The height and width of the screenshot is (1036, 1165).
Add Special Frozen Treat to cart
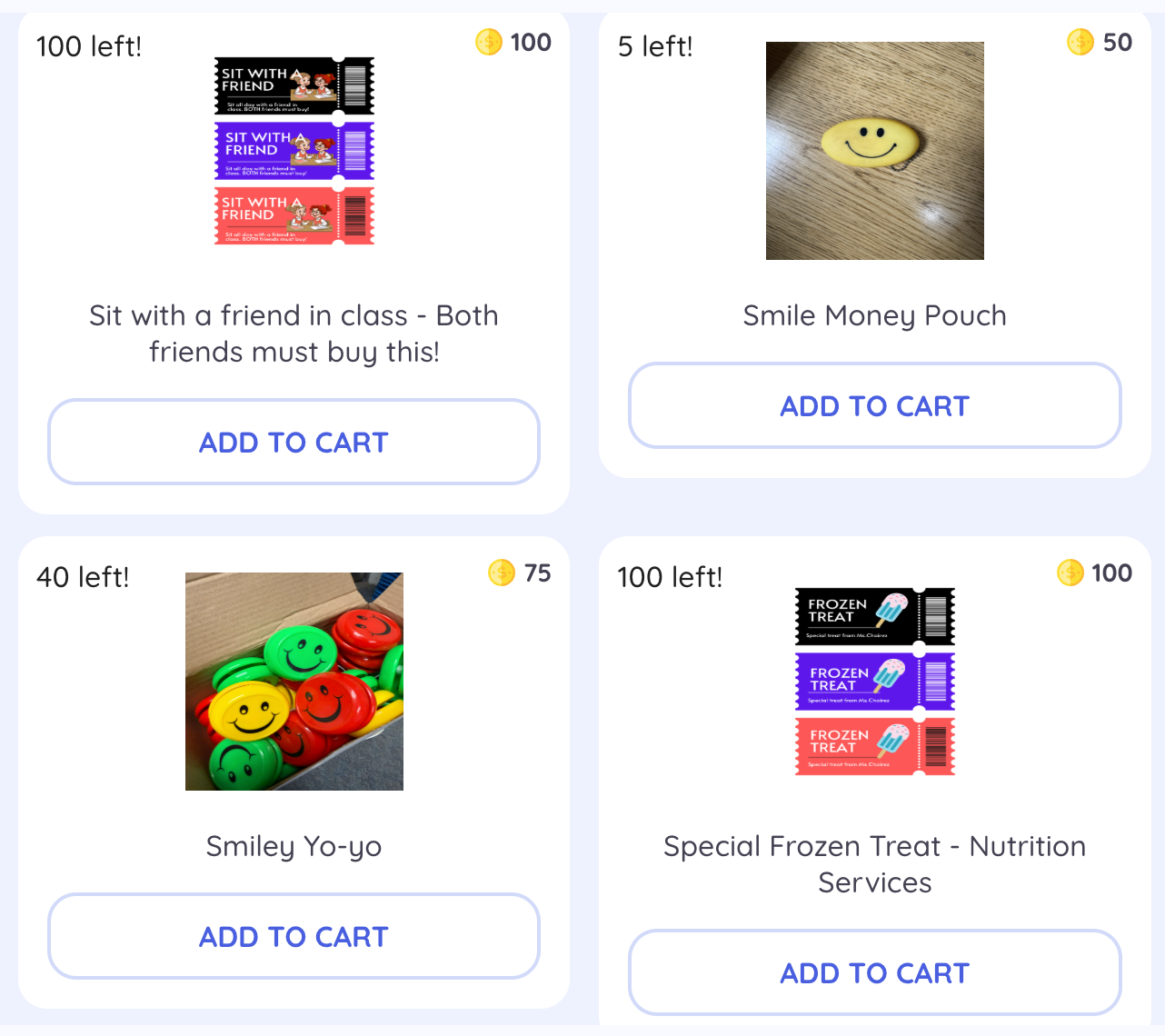point(874,972)
